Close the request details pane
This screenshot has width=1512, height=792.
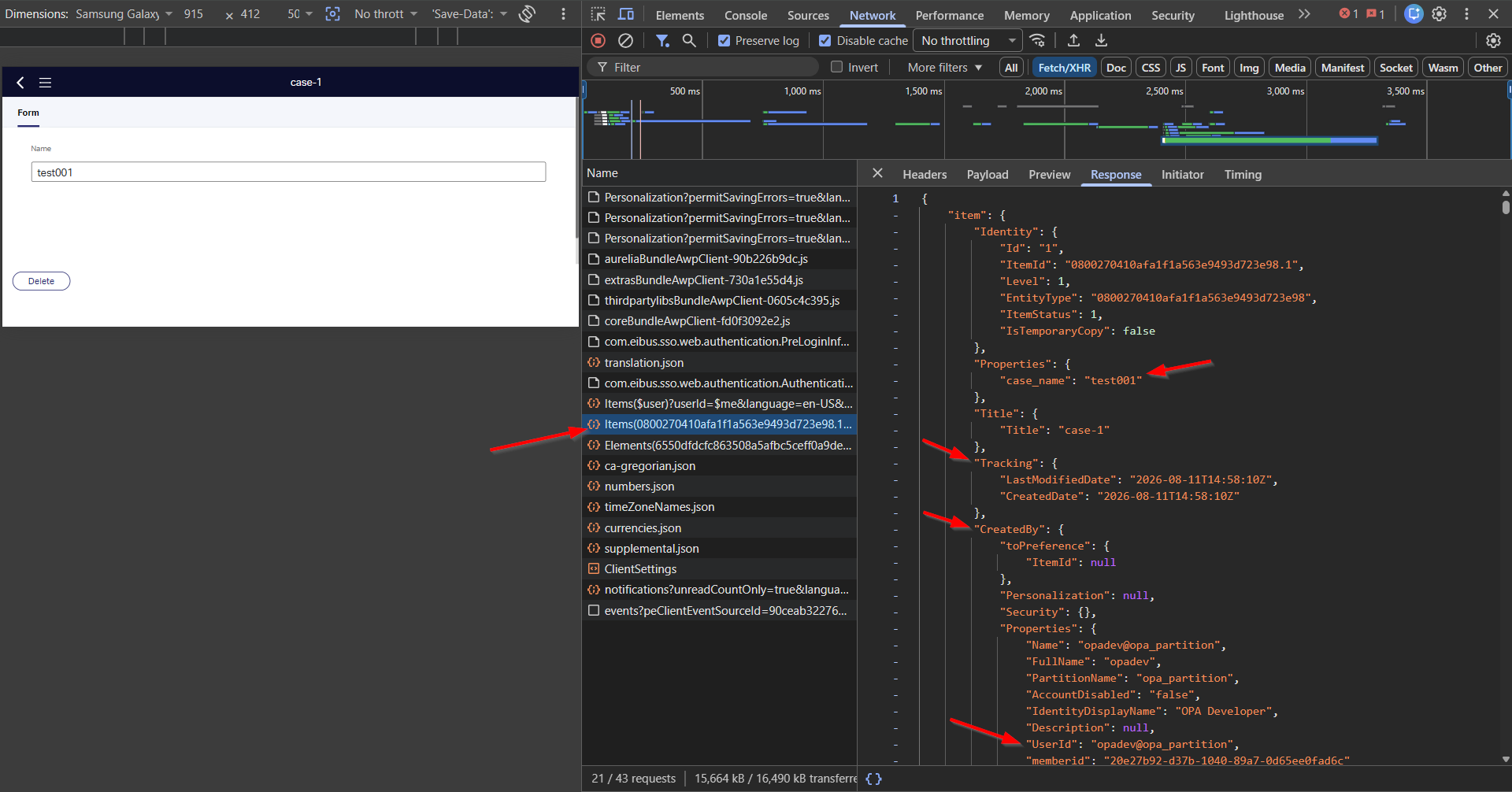[877, 173]
